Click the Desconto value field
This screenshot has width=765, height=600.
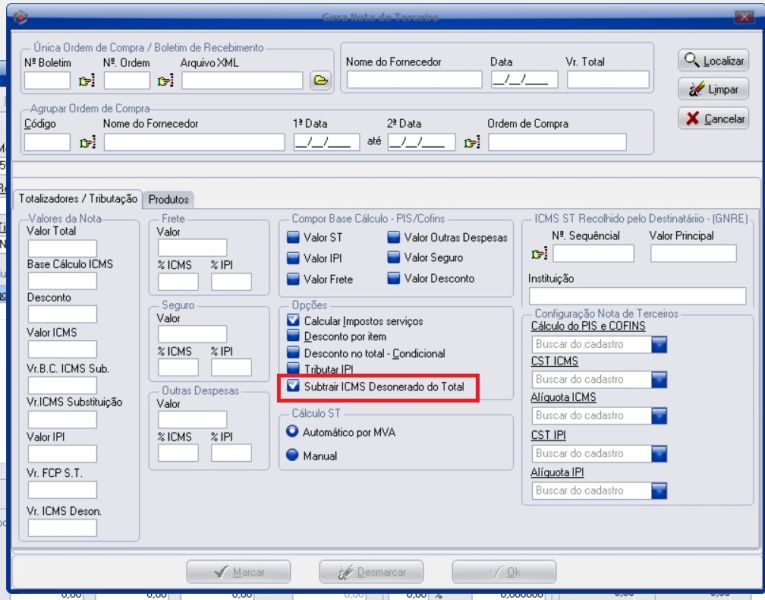point(62,314)
